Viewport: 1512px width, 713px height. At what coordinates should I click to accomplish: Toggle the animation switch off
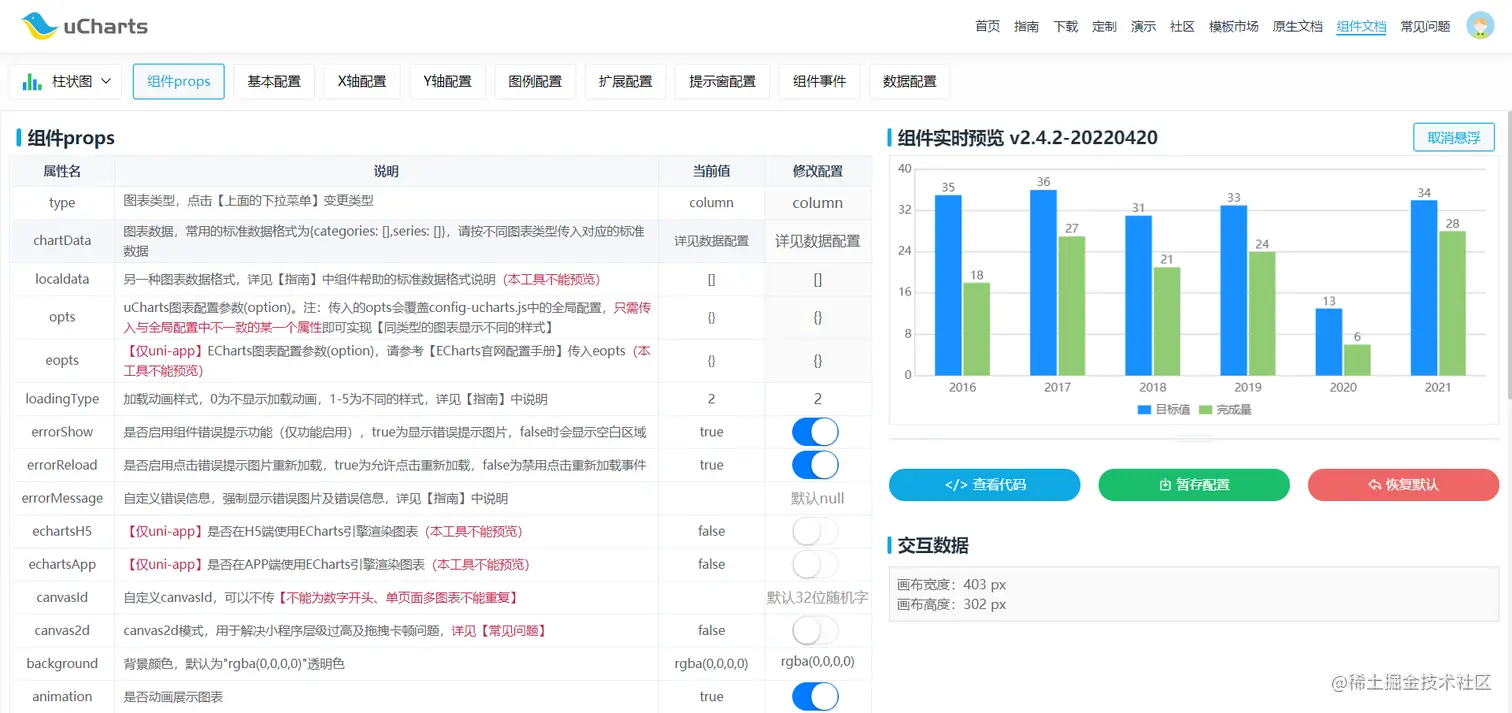(x=815, y=696)
